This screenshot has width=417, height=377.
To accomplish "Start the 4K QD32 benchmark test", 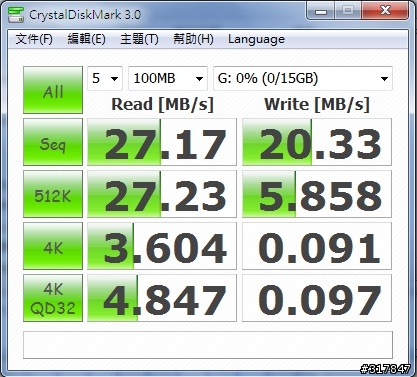I will coord(53,298).
